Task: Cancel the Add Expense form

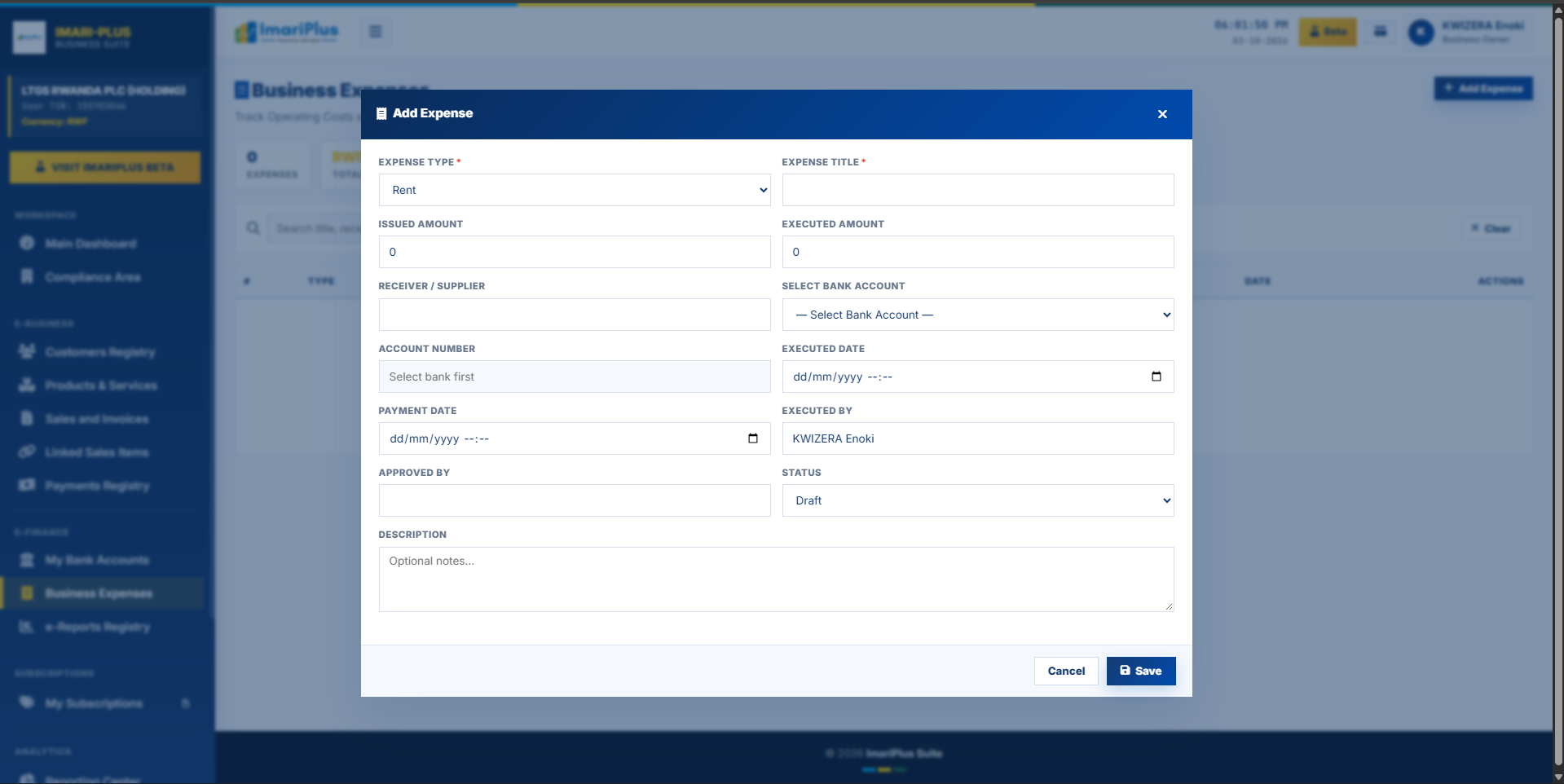Action: pos(1066,671)
